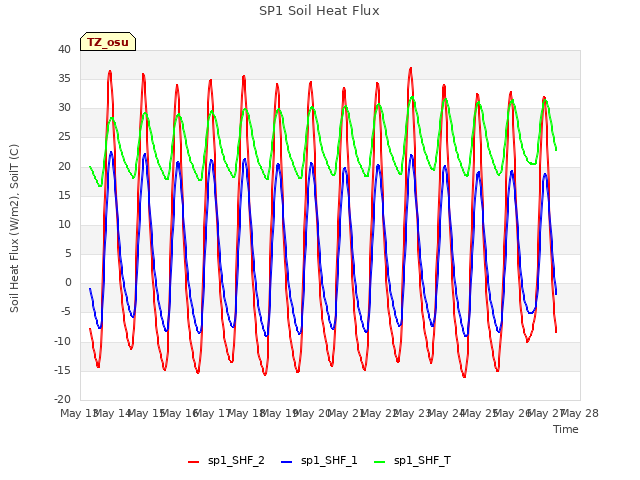Select the sp1_SHF_1 legend entry
The image size is (640, 480).
(x=319, y=460)
